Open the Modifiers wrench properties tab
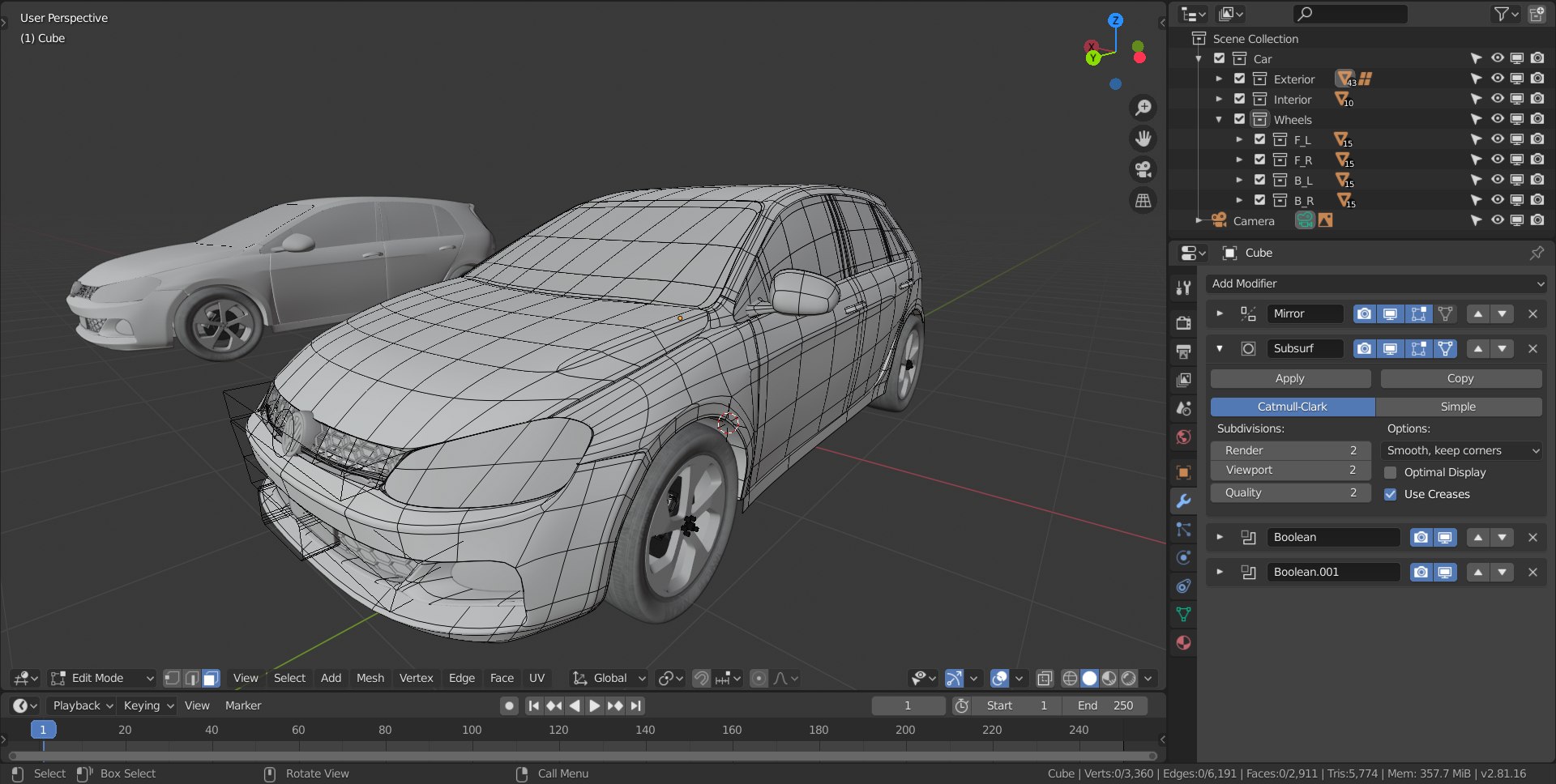This screenshot has height=784, width=1556. tap(1183, 501)
